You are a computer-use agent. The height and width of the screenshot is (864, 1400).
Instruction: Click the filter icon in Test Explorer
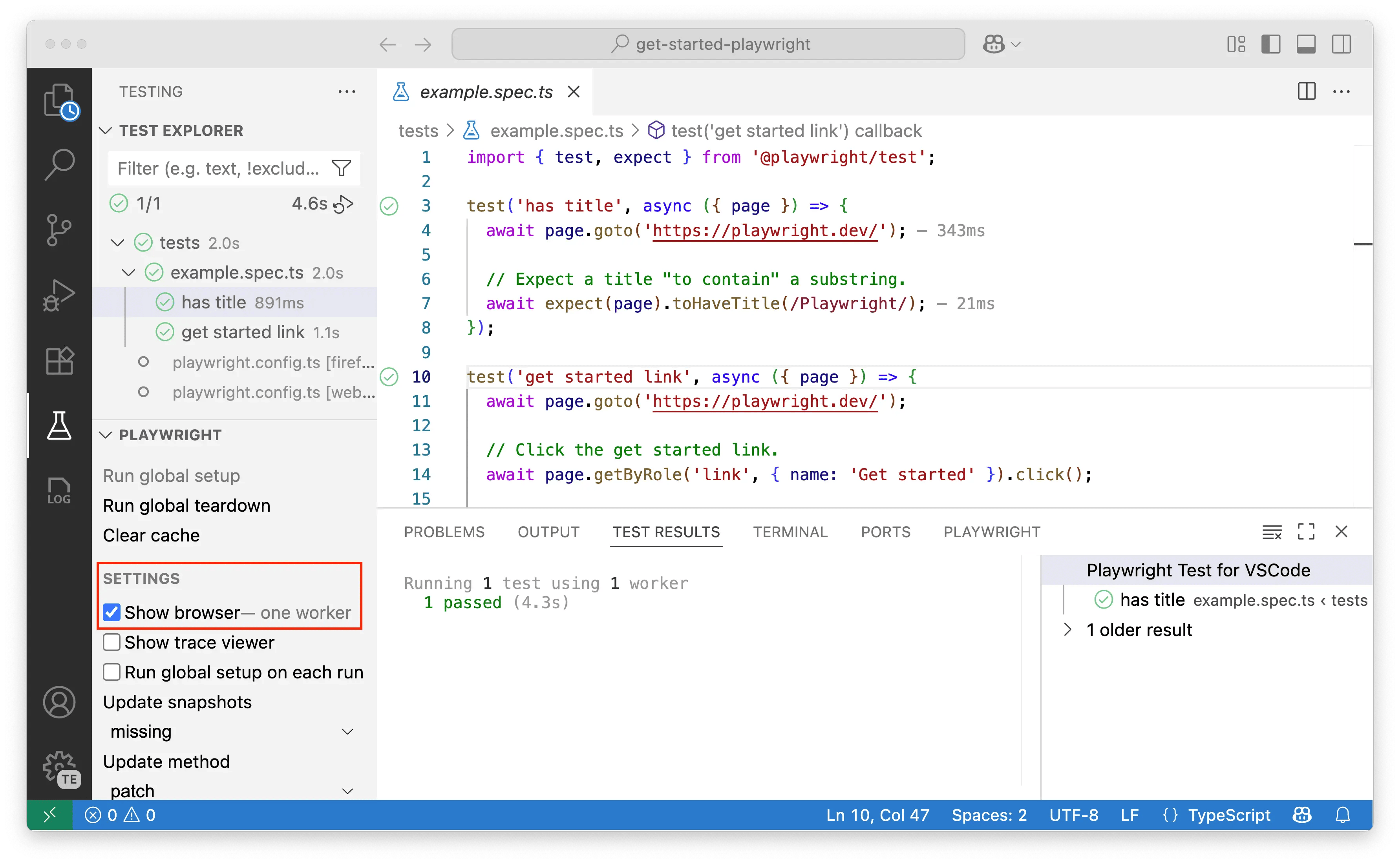(x=341, y=168)
